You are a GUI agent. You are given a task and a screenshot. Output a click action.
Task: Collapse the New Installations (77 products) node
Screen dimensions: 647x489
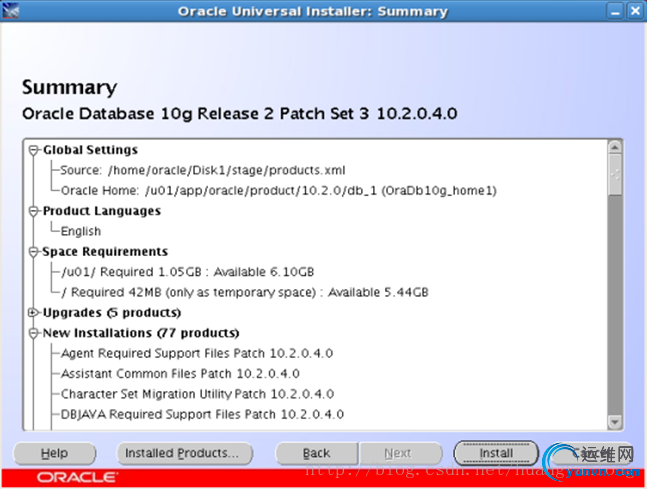(33, 333)
